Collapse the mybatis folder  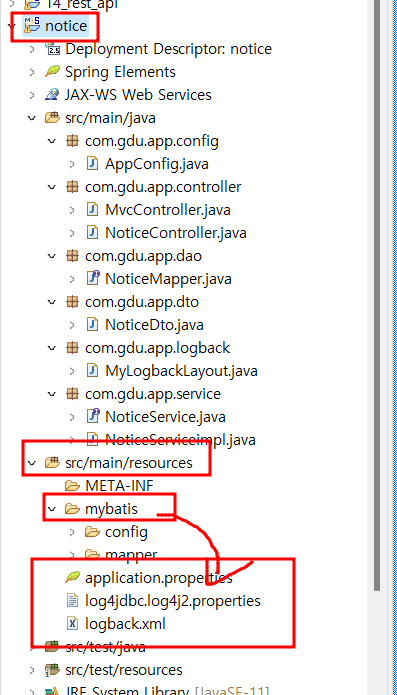tap(52, 509)
